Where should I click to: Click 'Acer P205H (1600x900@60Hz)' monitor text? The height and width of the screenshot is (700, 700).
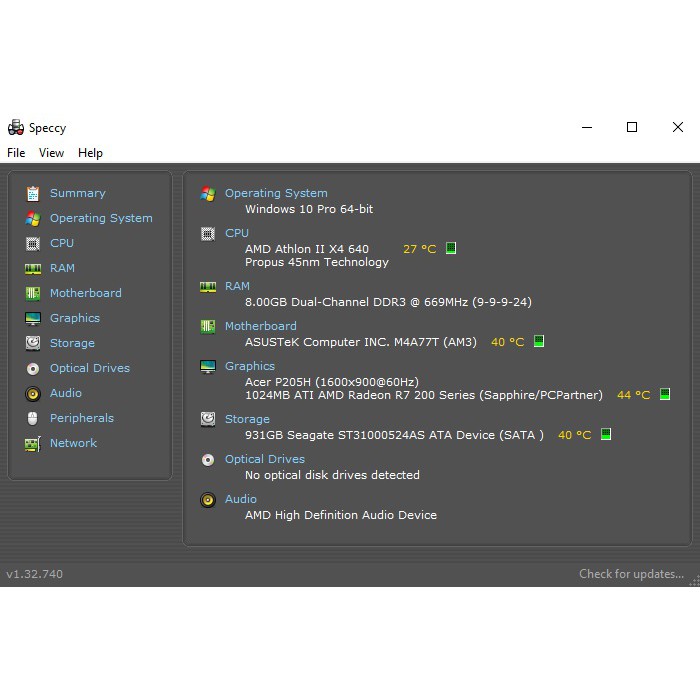pyautogui.click(x=332, y=382)
